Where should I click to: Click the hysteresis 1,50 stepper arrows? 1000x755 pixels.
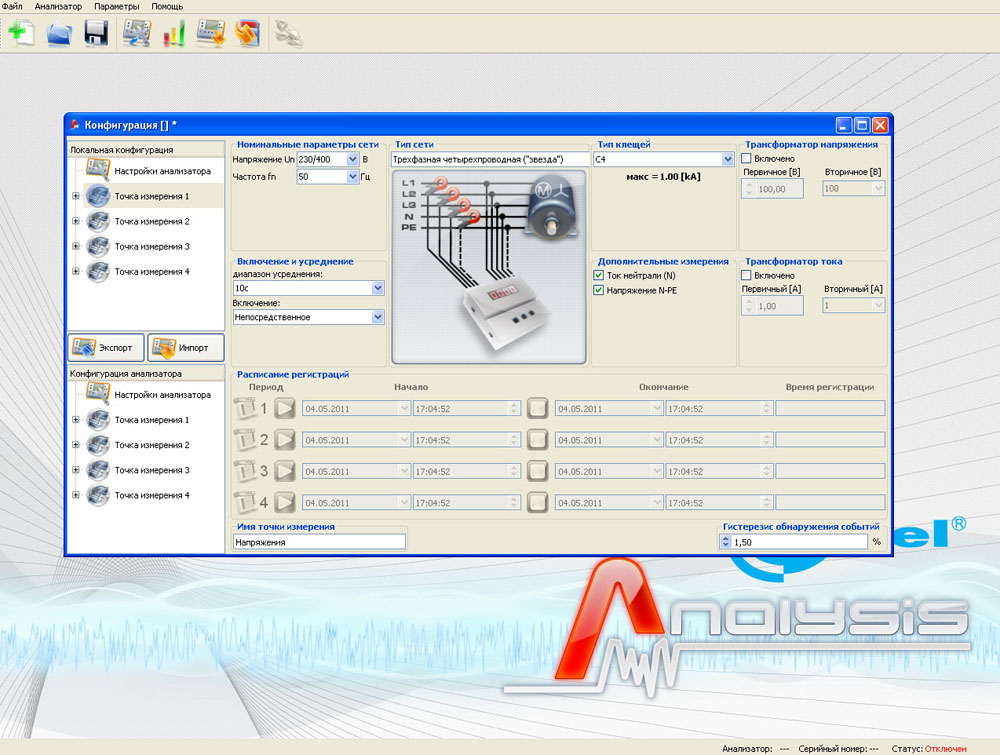click(726, 542)
